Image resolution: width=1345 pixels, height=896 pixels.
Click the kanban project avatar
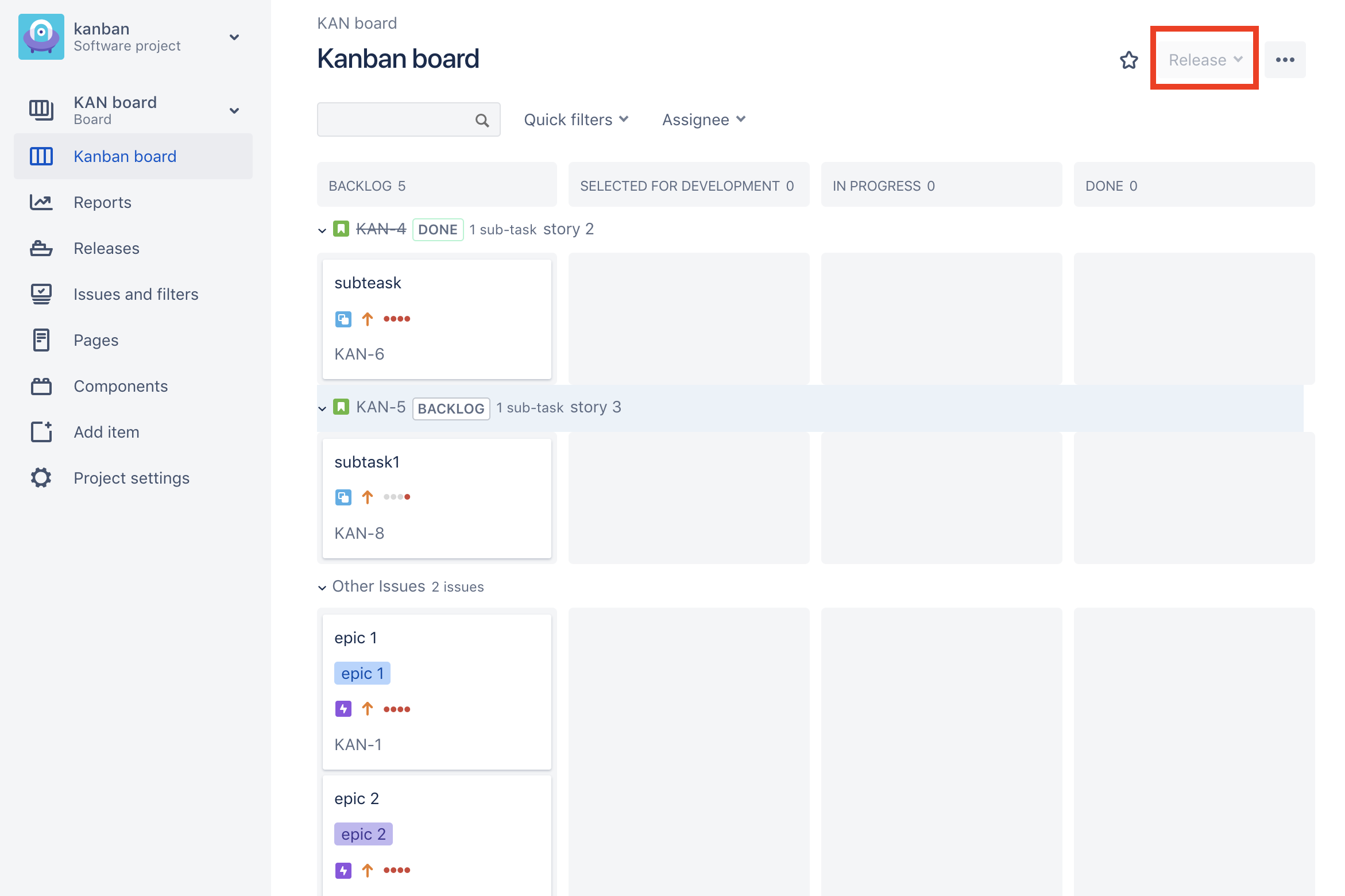pos(41,37)
